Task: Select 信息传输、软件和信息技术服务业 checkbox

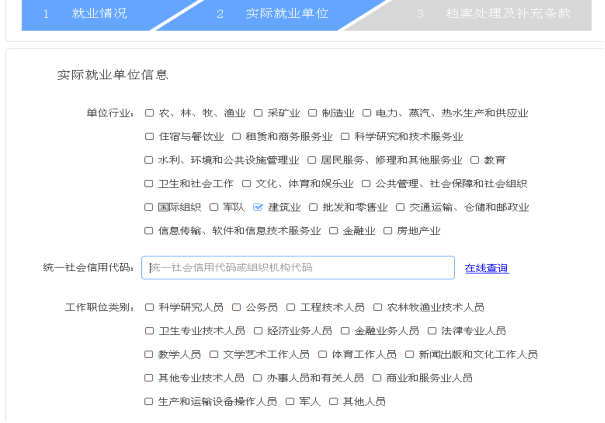Action: click(x=149, y=231)
